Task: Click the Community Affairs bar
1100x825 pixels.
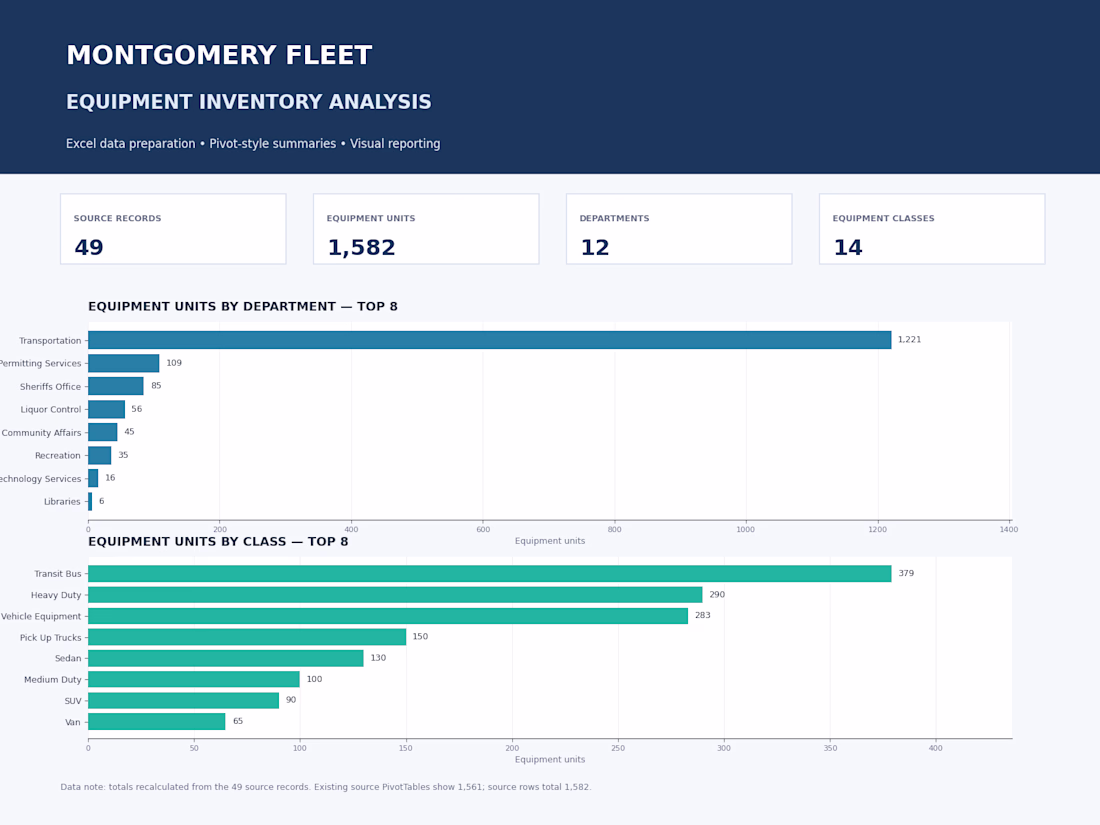Action: [x=102, y=432]
